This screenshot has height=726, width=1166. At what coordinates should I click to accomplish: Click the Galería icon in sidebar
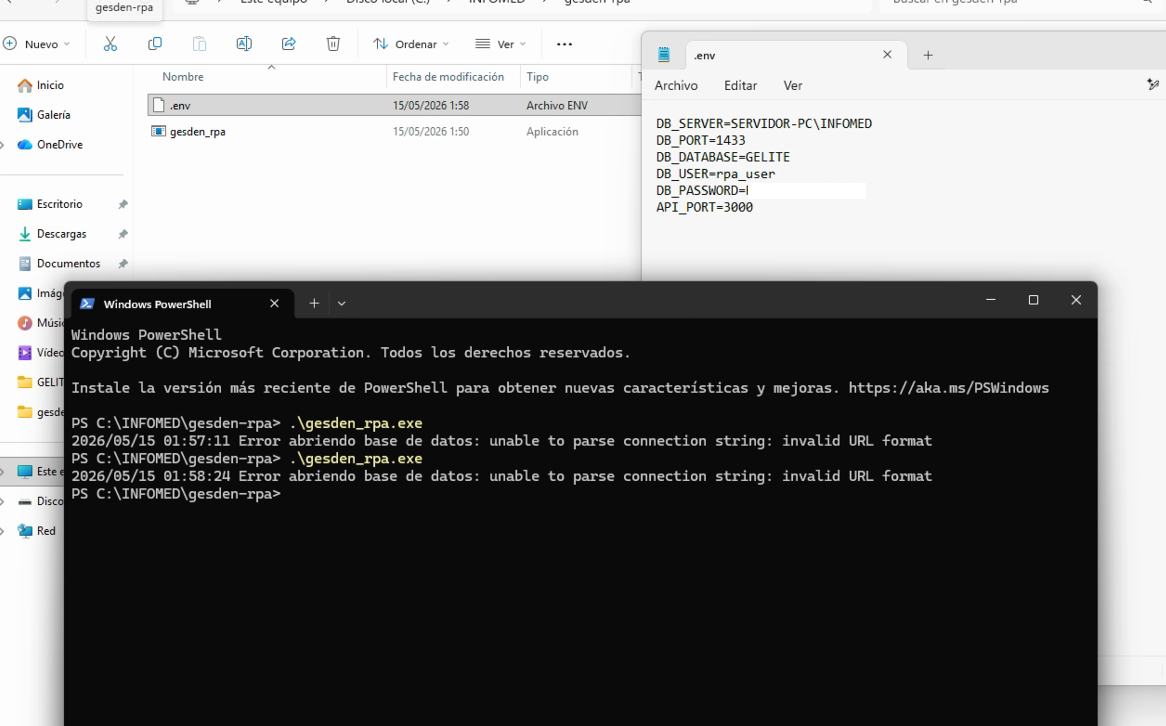pos(25,115)
